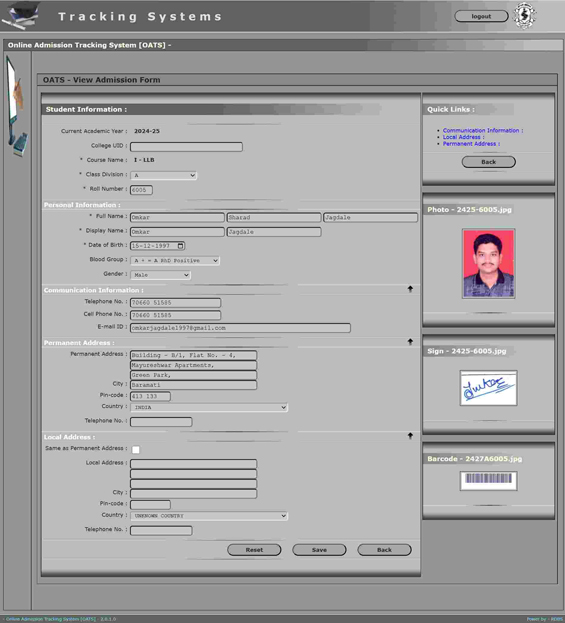Open the Gender dropdown
565x623 pixels.
coord(161,275)
